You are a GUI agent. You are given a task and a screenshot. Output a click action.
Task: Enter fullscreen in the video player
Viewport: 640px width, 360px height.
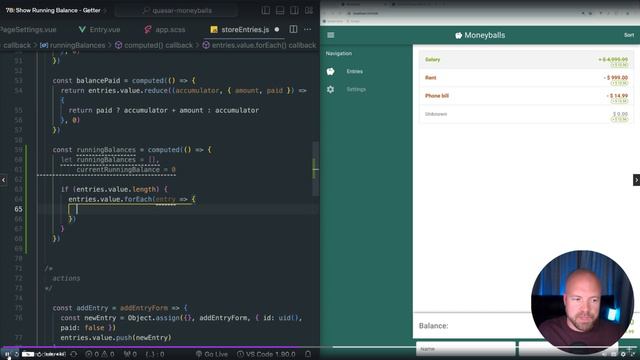[633, 354]
